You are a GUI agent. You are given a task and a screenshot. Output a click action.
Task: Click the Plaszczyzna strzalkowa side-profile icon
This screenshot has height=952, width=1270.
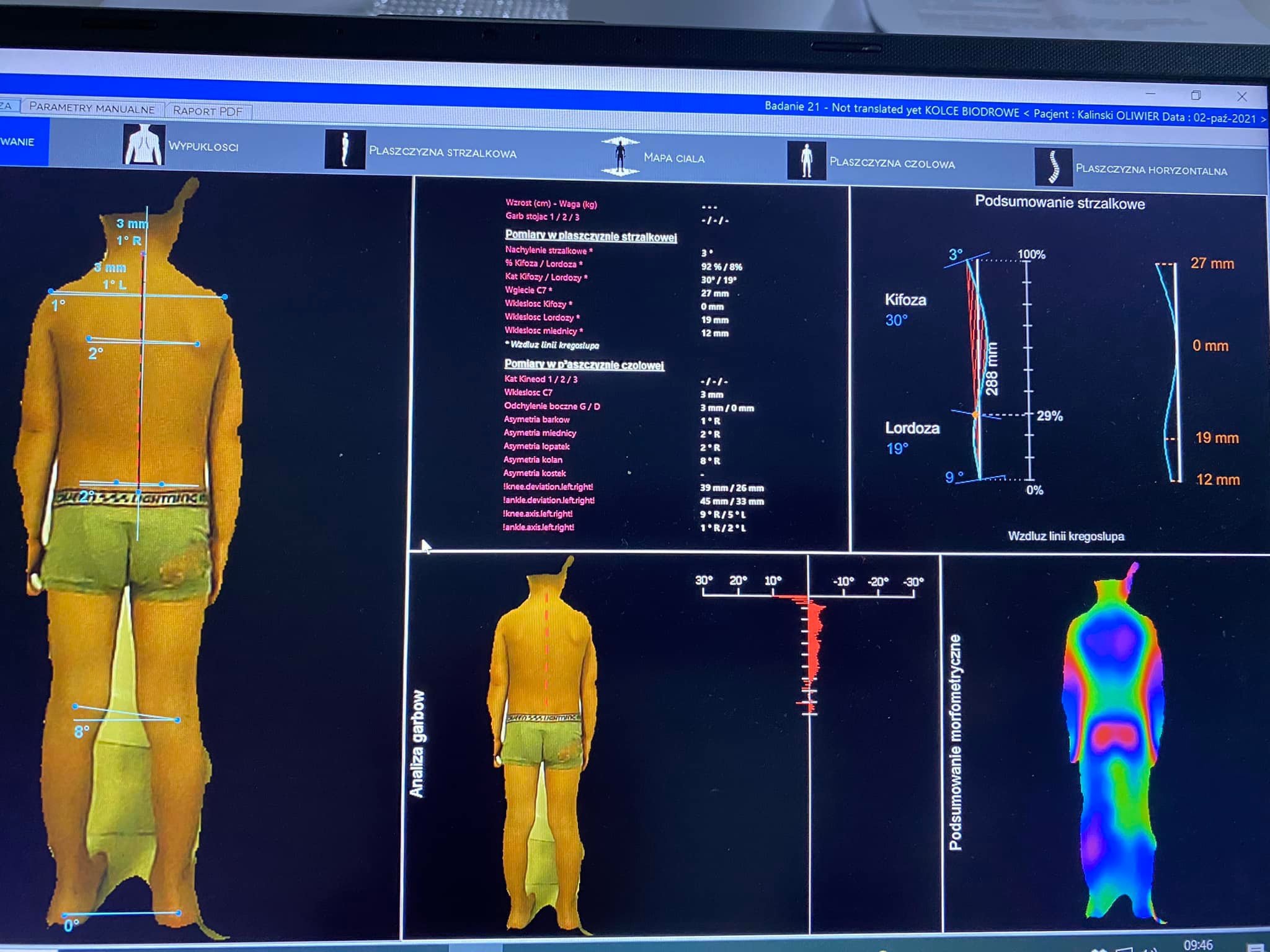pyautogui.click(x=345, y=149)
